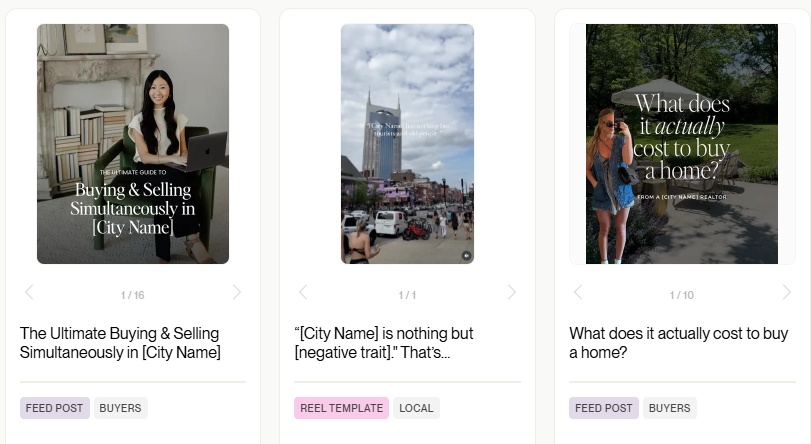Open 'The Ultimate Buying & Selling Simultaneously' title
The image size is (811, 444).
click(x=120, y=342)
